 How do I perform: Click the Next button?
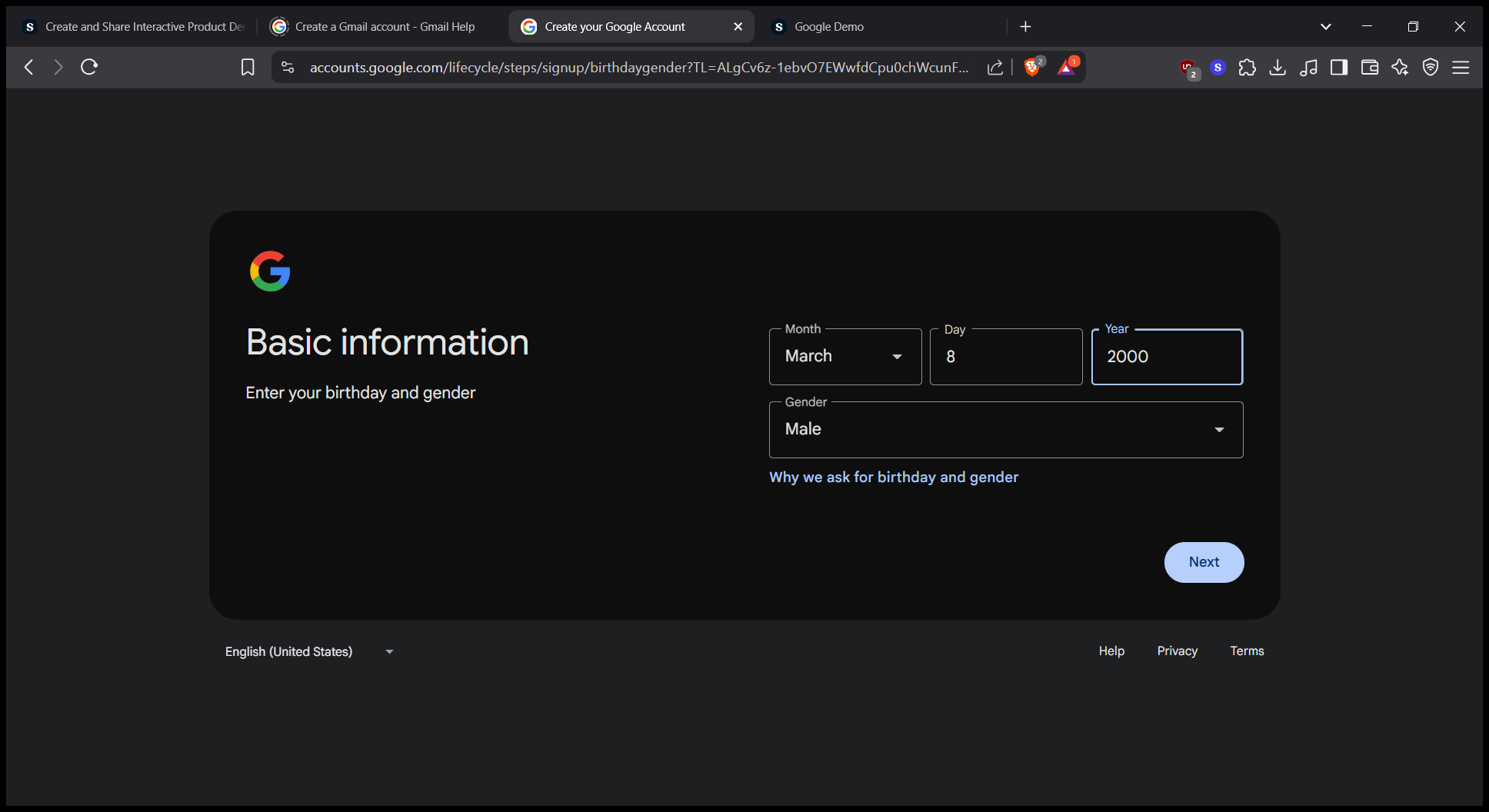coord(1204,562)
